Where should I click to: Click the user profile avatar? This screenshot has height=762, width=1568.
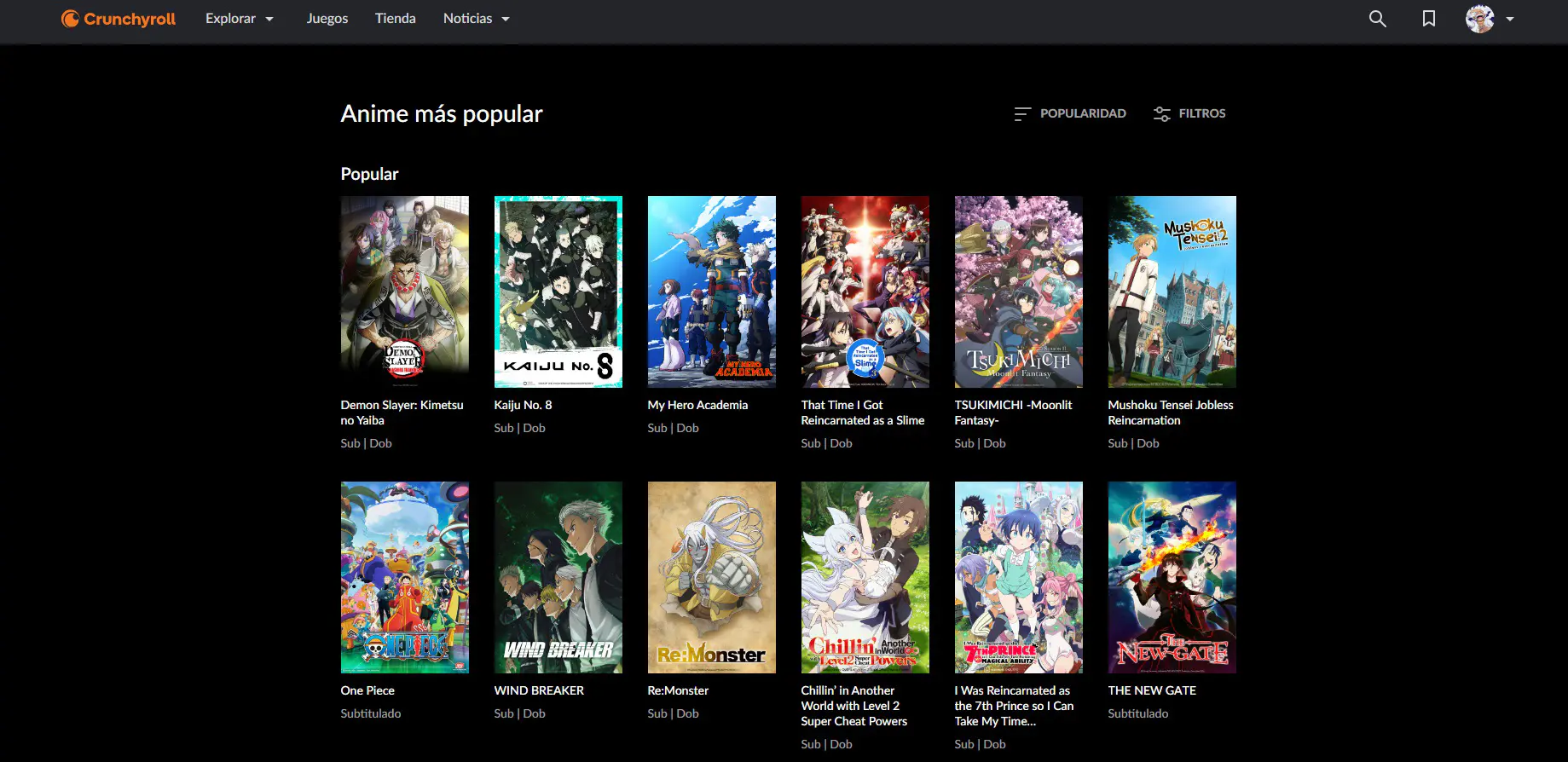[x=1479, y=19]
